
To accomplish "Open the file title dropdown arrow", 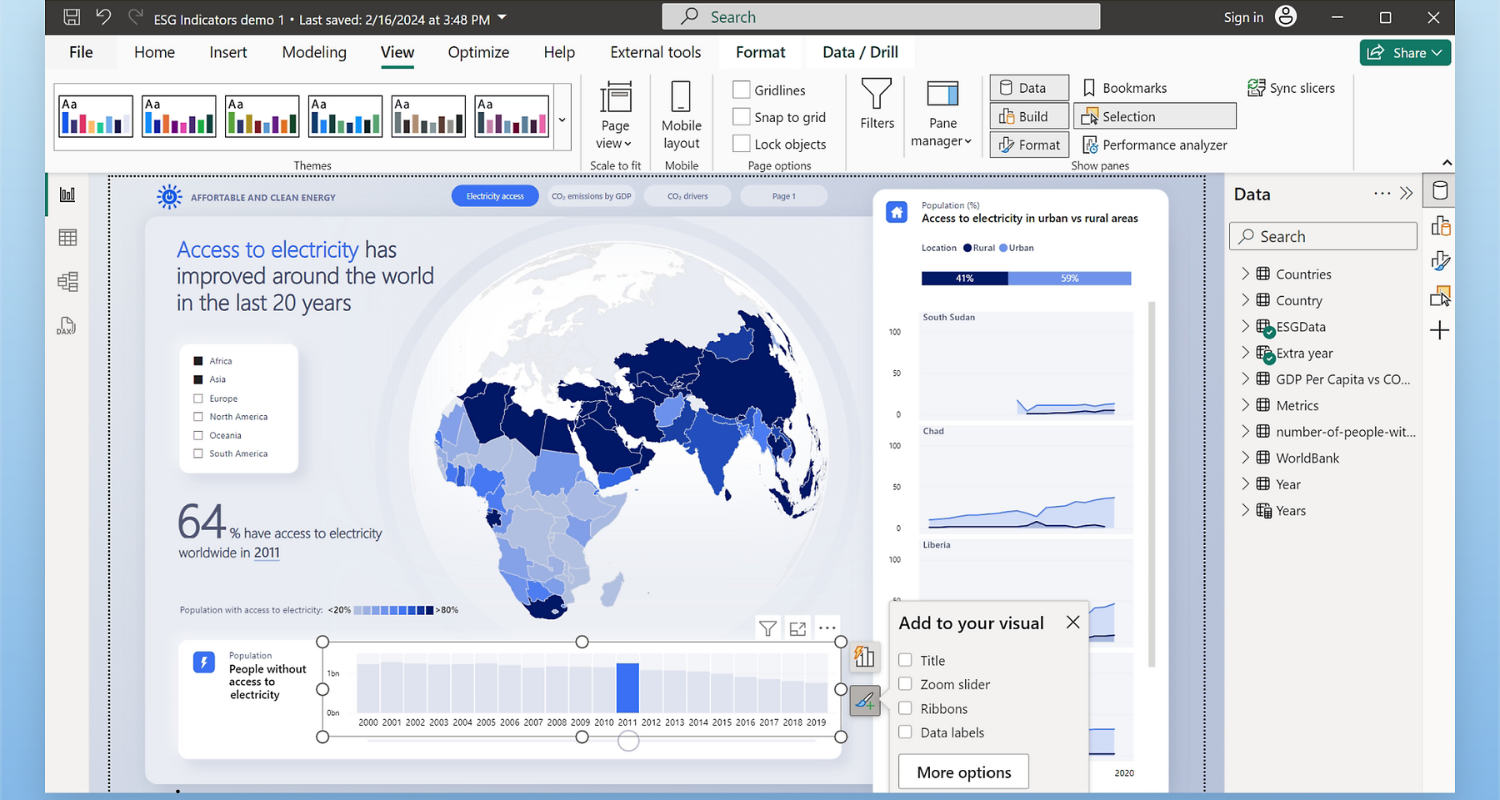I will coord(501,18).
